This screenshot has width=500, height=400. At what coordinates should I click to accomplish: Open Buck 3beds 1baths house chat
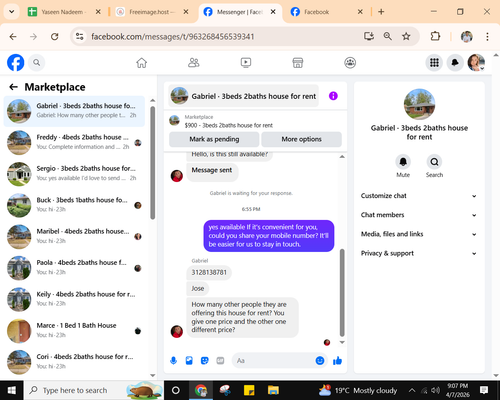pyautogui.click(x=74, y=205)
